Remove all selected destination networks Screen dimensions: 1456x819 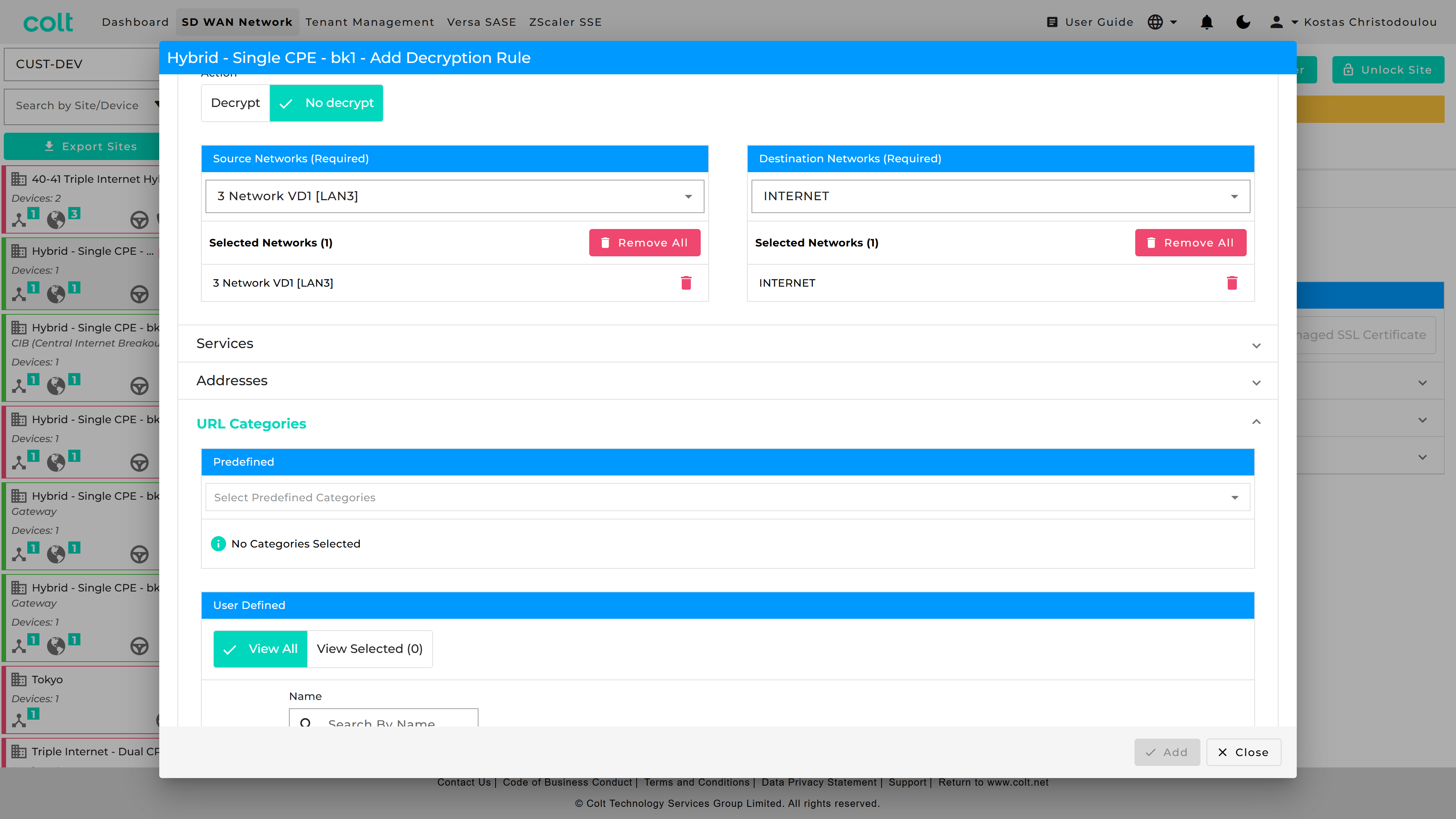pos(1190,243)
